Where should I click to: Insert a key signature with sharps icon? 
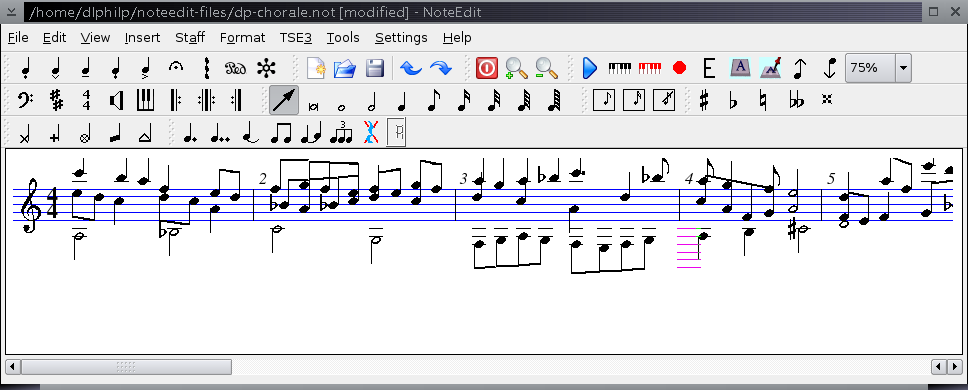tap(56, 100)
